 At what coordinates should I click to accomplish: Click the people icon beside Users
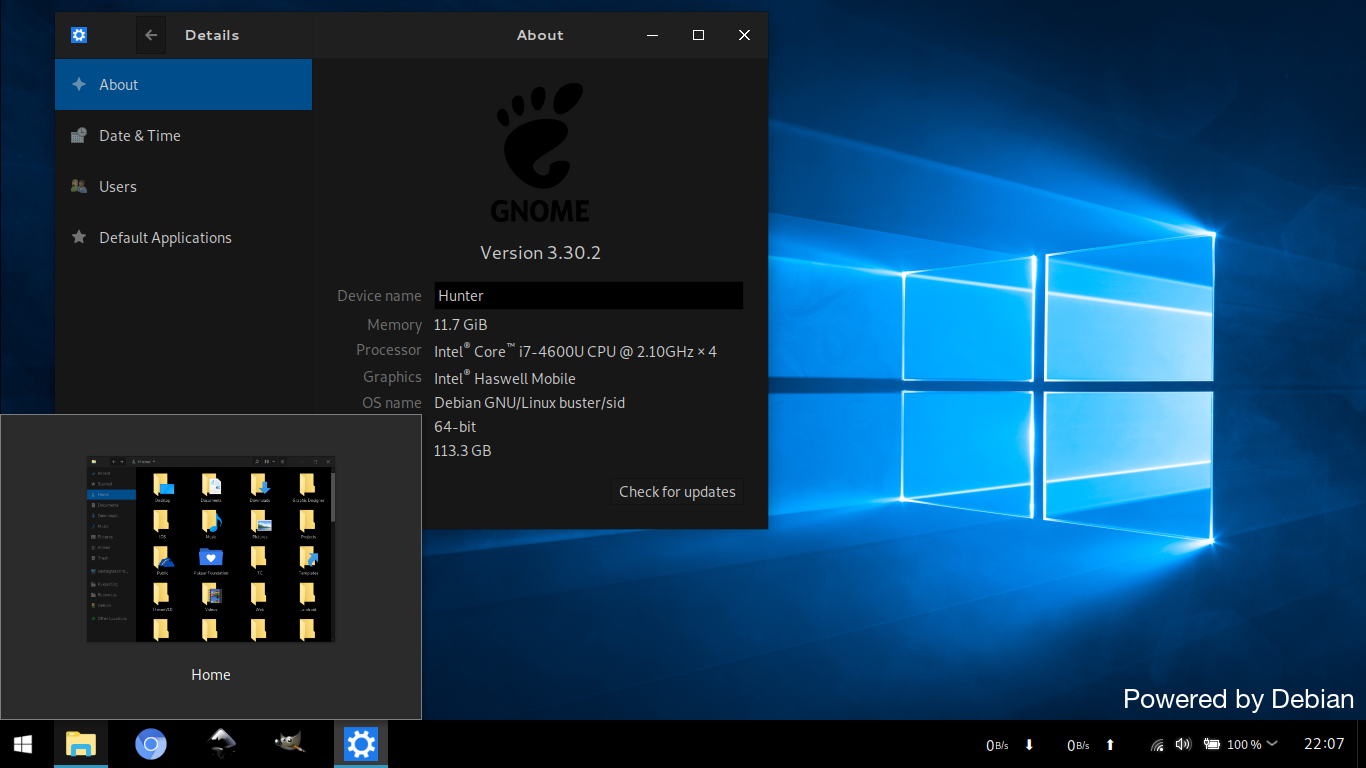[79, 187]
